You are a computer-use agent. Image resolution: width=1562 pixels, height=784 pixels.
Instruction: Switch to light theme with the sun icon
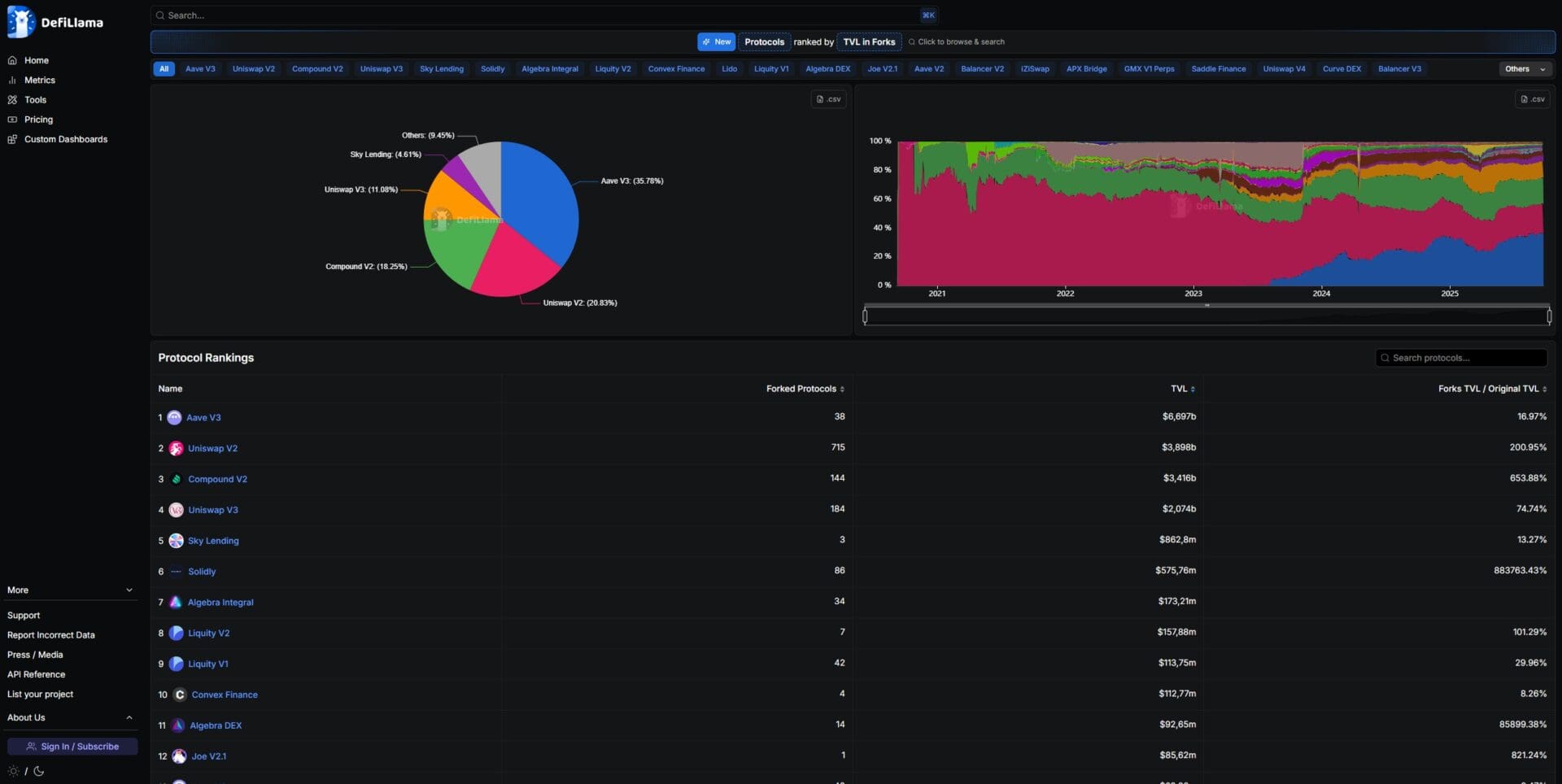tap(12, 771)
